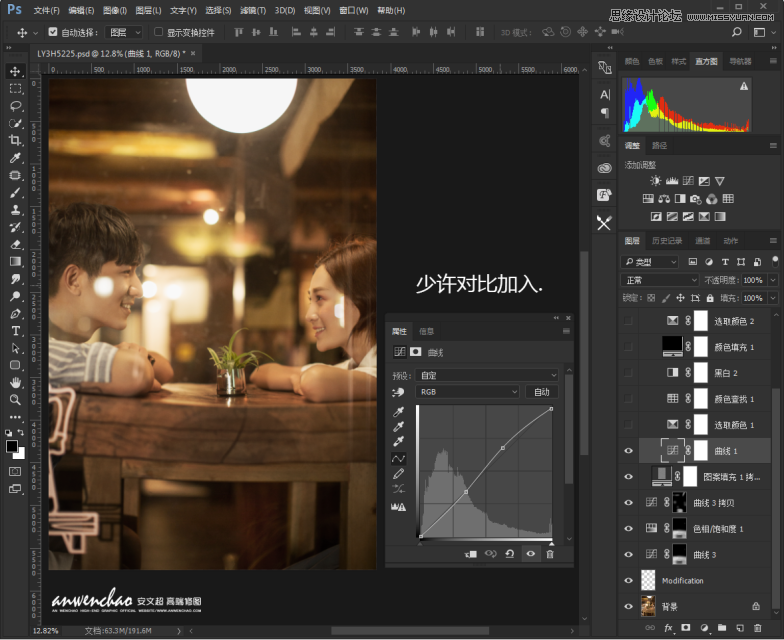
Task: Click the Levels adjustment icon
Action: 672,181
